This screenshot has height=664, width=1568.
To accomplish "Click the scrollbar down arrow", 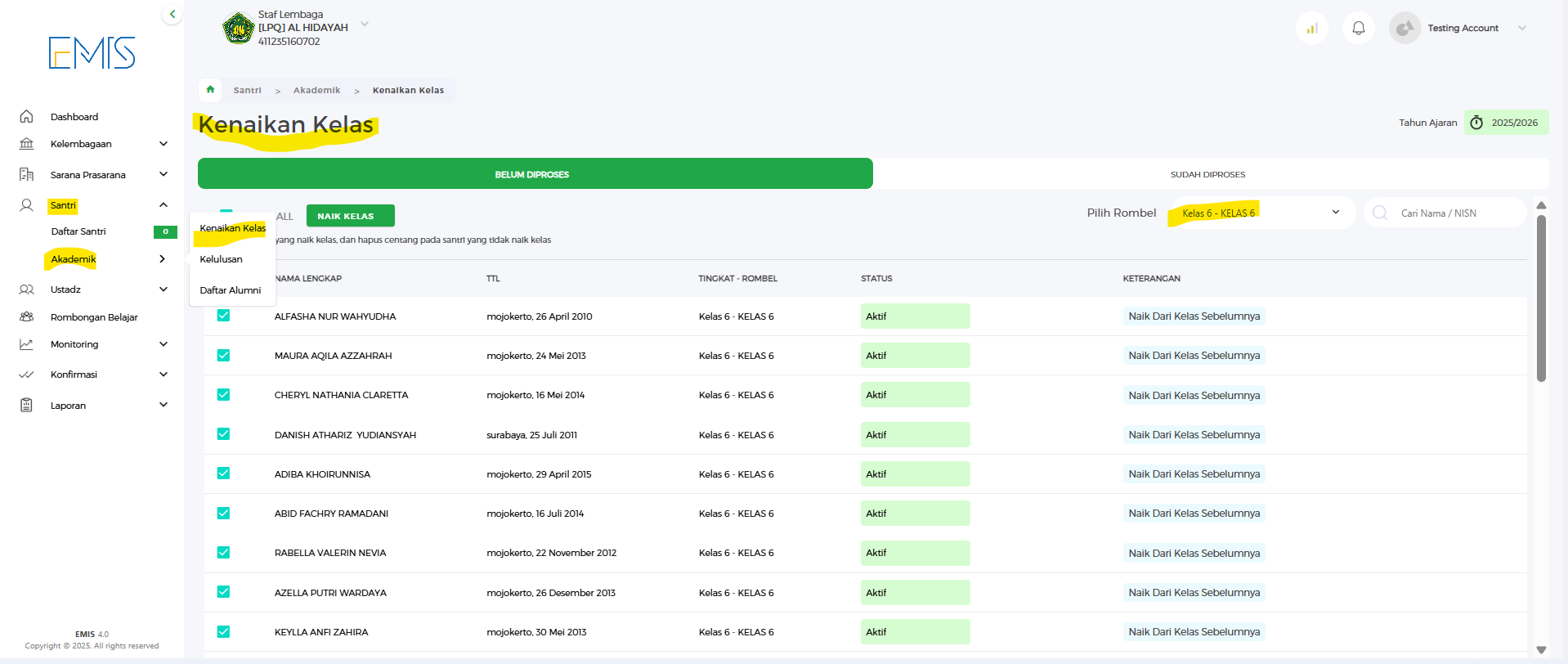I will [x=1541, y=650].
